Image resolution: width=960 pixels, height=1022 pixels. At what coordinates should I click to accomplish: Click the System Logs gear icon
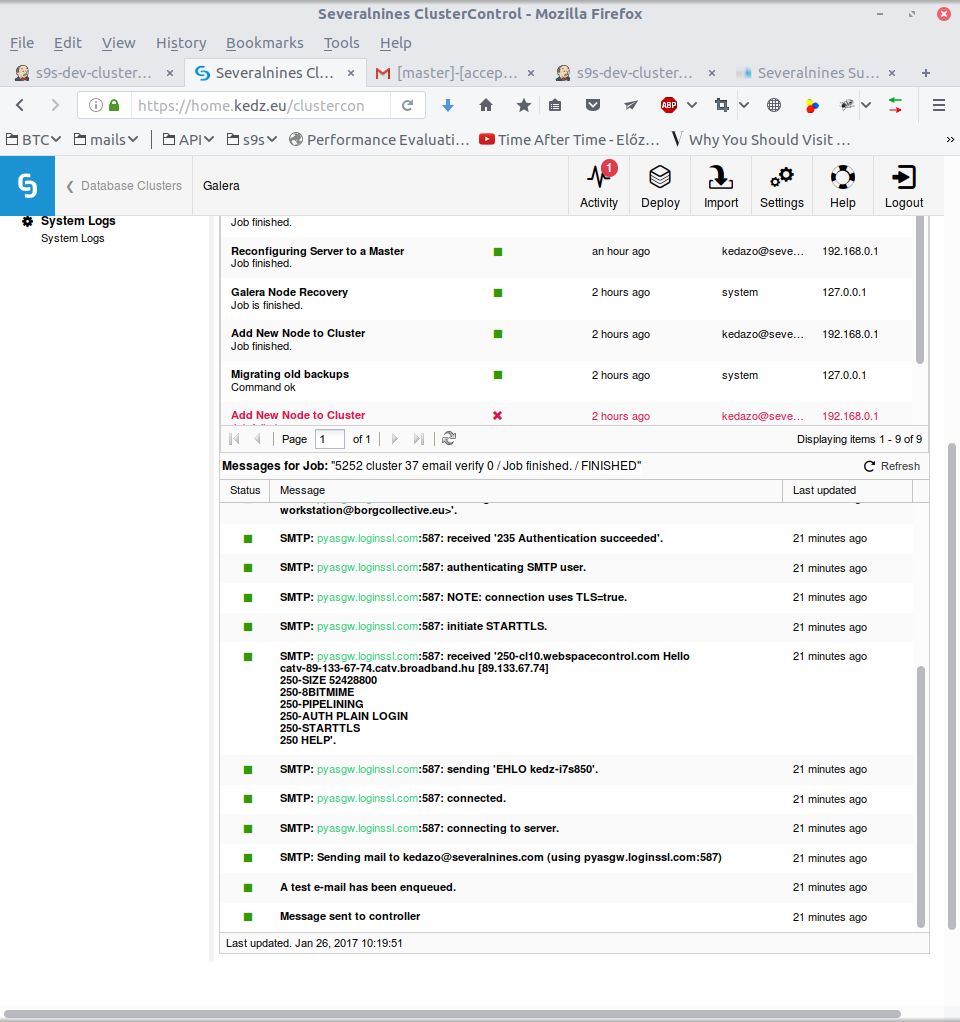[27, 222]
